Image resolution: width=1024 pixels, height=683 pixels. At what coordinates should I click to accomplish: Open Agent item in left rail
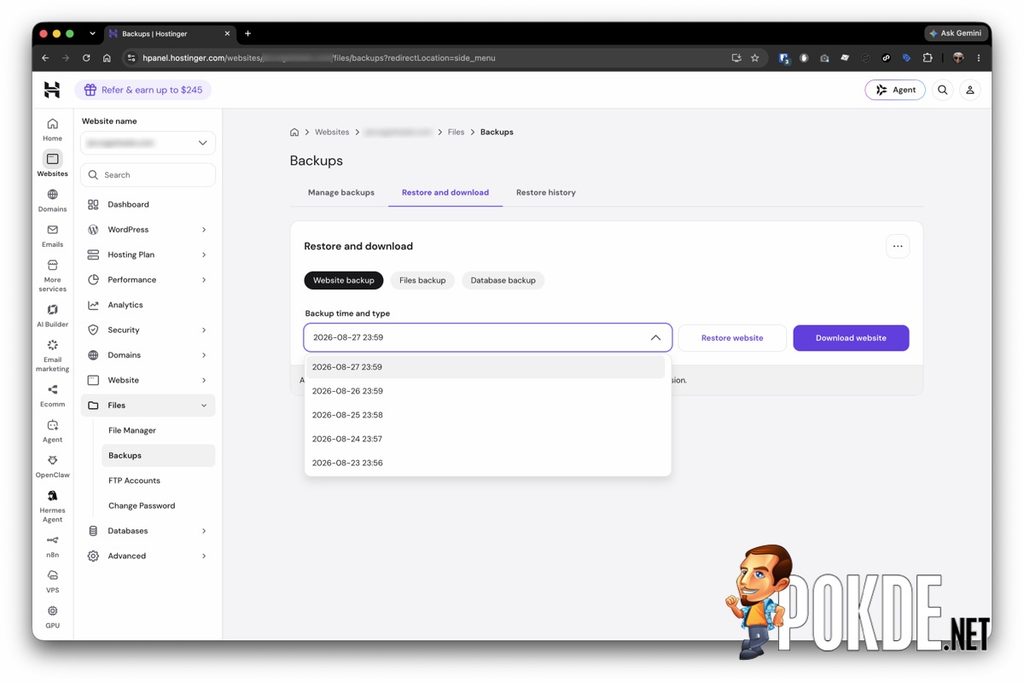tap(52, 431)
